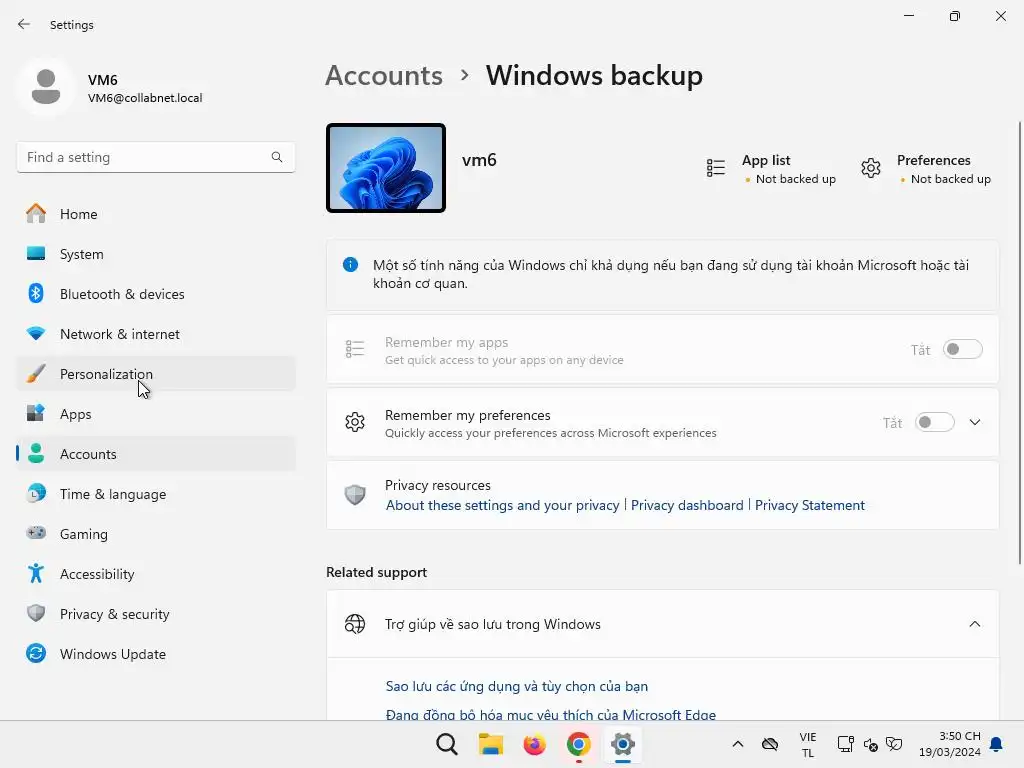Open the Home settings page

(156, 214)
